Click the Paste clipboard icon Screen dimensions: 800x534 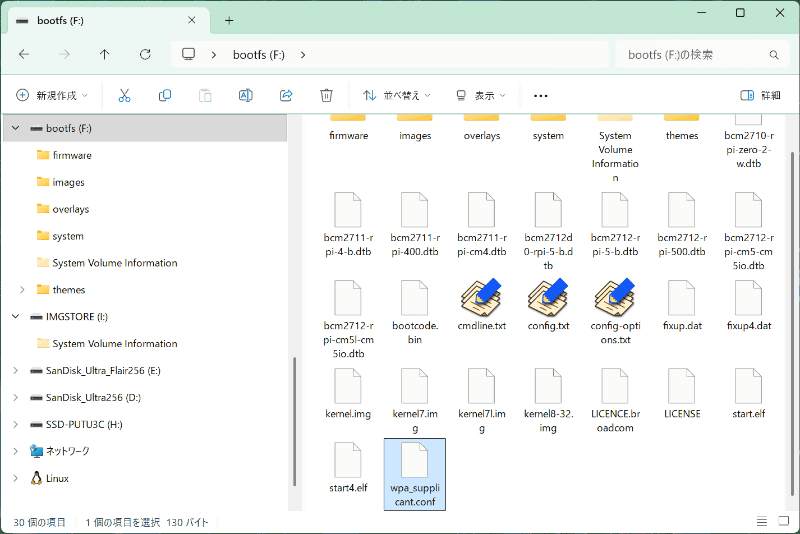tap(205, 95)
